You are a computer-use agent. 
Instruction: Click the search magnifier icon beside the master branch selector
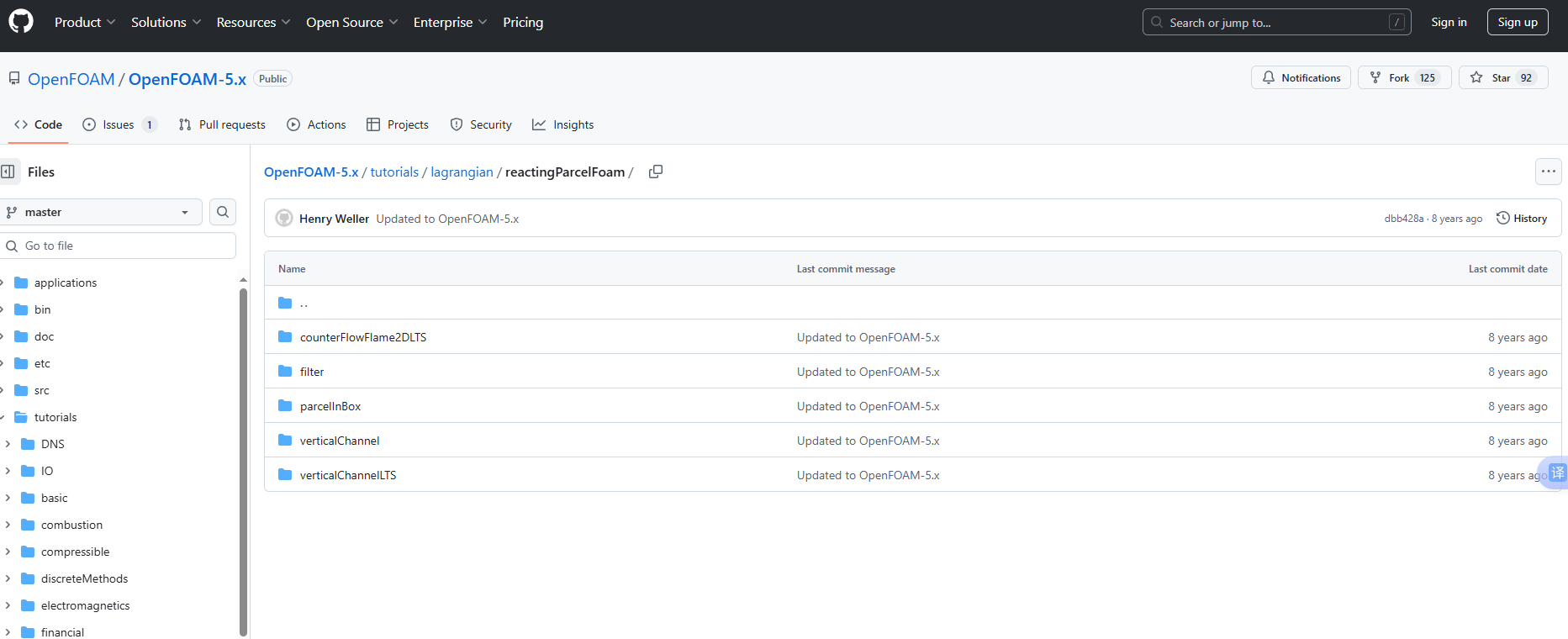[223, 212]
